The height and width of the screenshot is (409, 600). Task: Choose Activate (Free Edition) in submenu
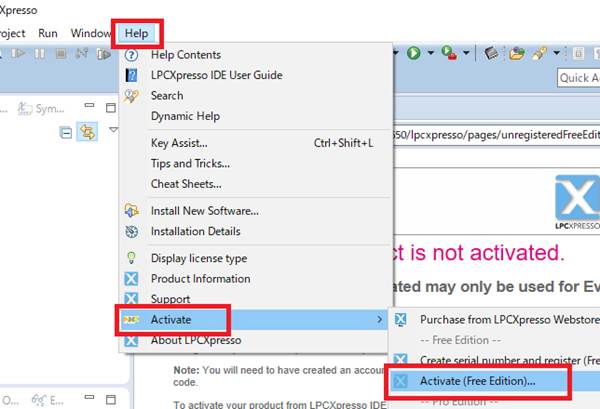[x=477, y=381]
